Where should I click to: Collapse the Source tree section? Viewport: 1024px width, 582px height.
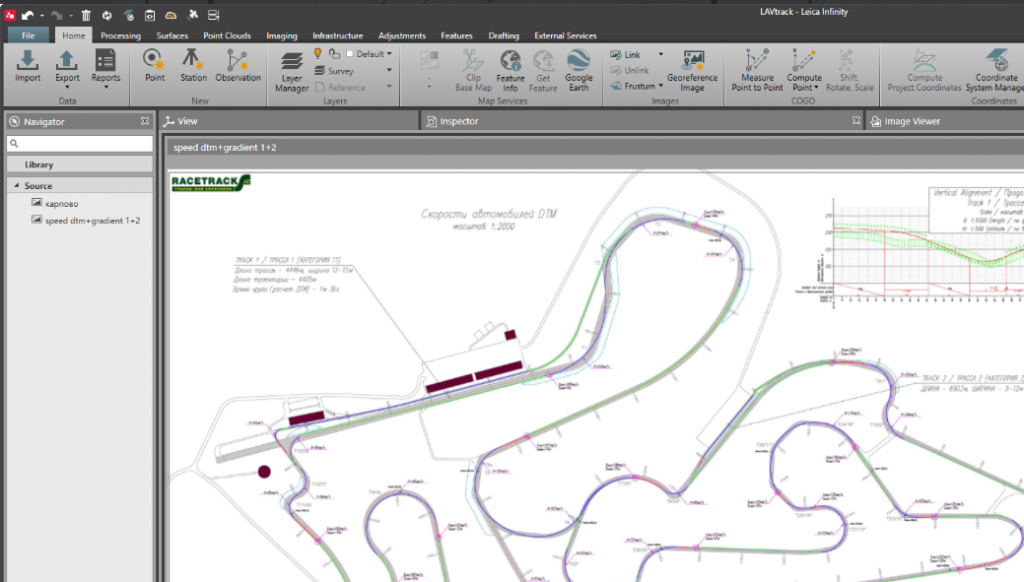[x=17, y=186]
